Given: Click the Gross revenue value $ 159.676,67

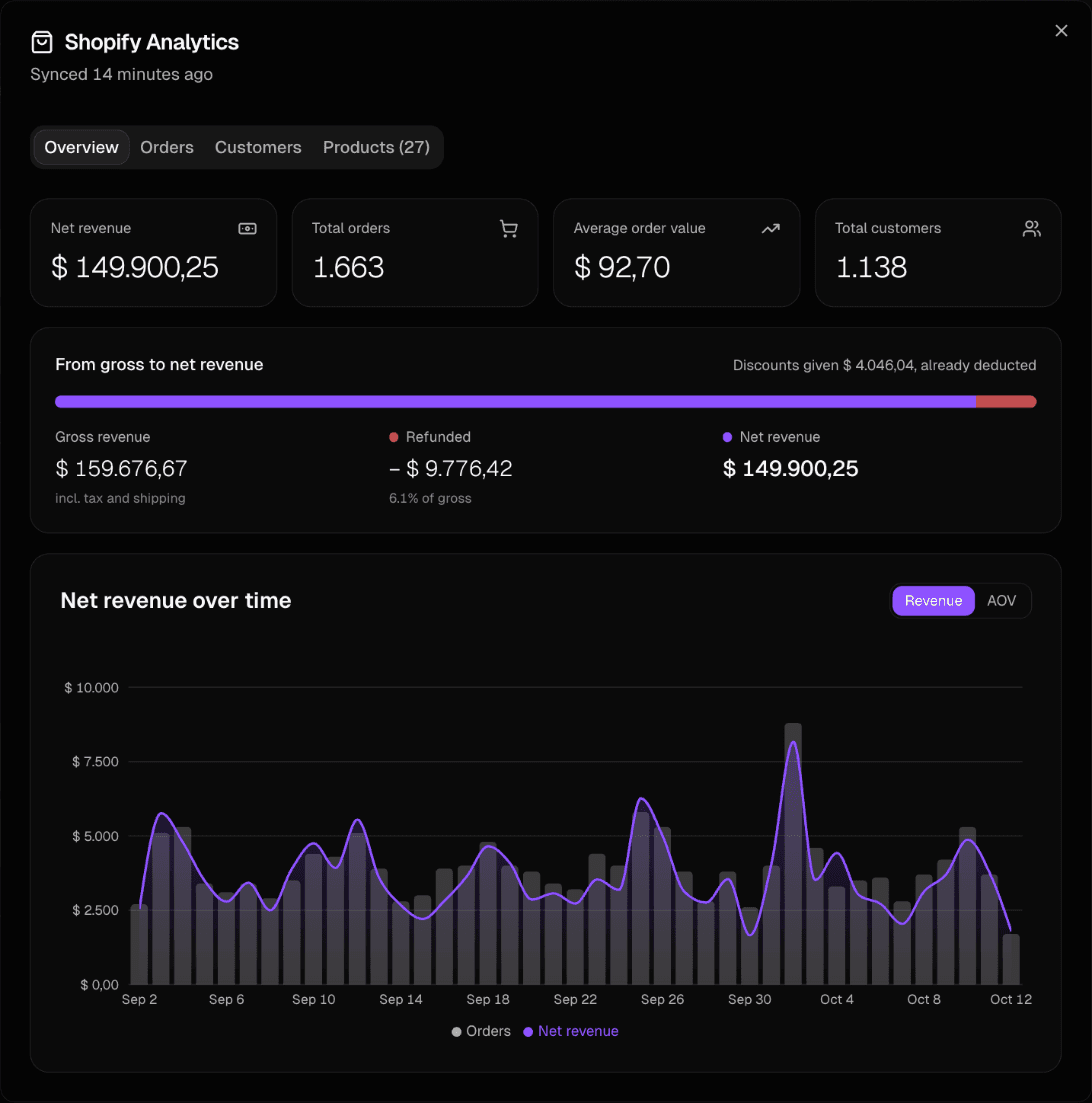Looking at the screenshot, I should click(121, 468).
